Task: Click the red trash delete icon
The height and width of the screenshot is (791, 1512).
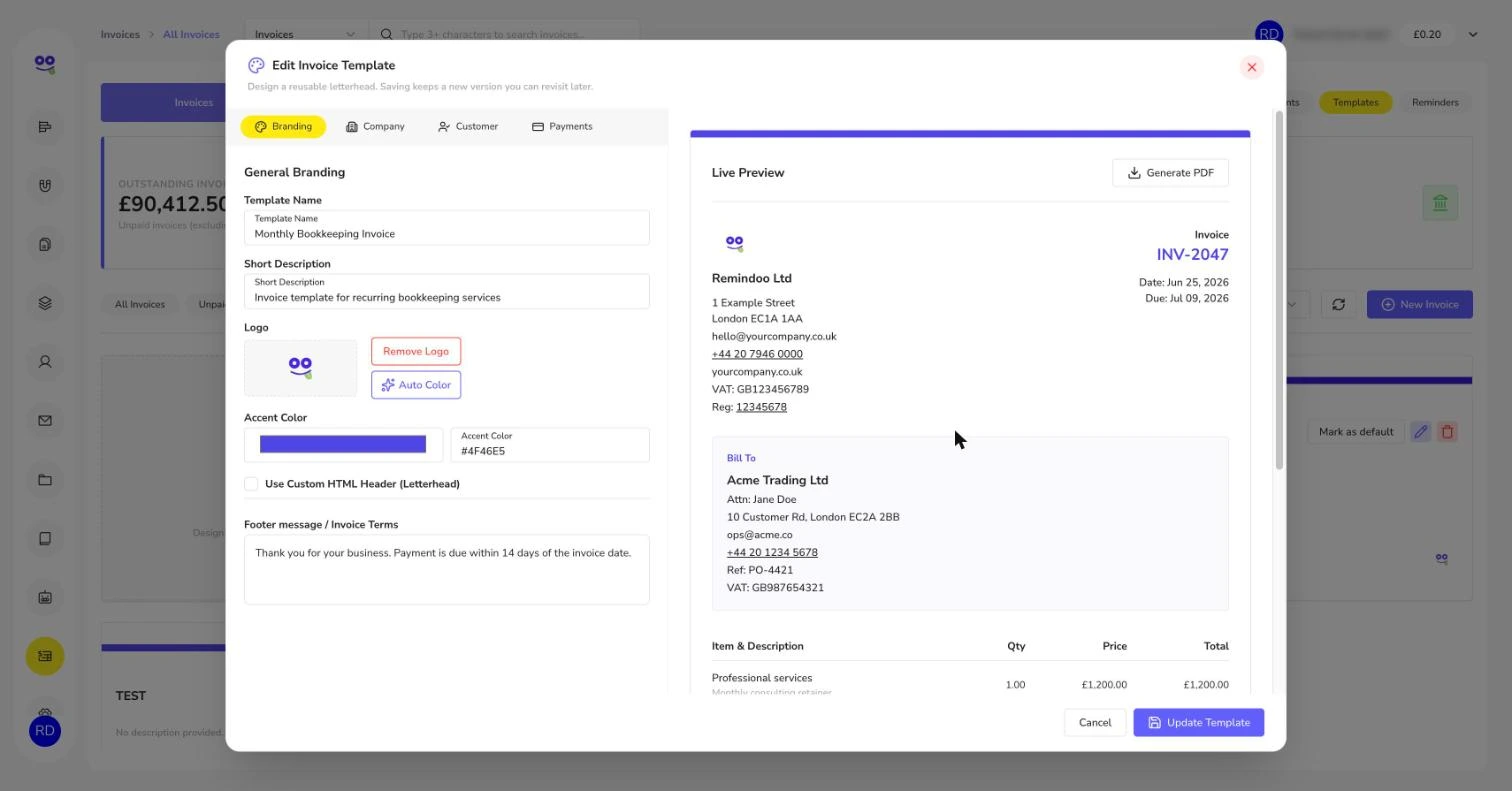Action: 1447,432
